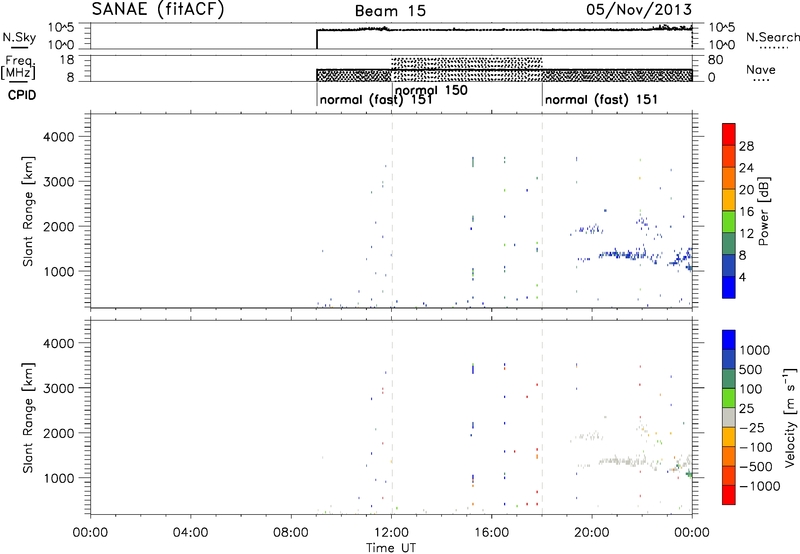Click the red bottom swatch of velocity colorbar
The height and width of the screenshot is (554, 800).
(729, 495)
